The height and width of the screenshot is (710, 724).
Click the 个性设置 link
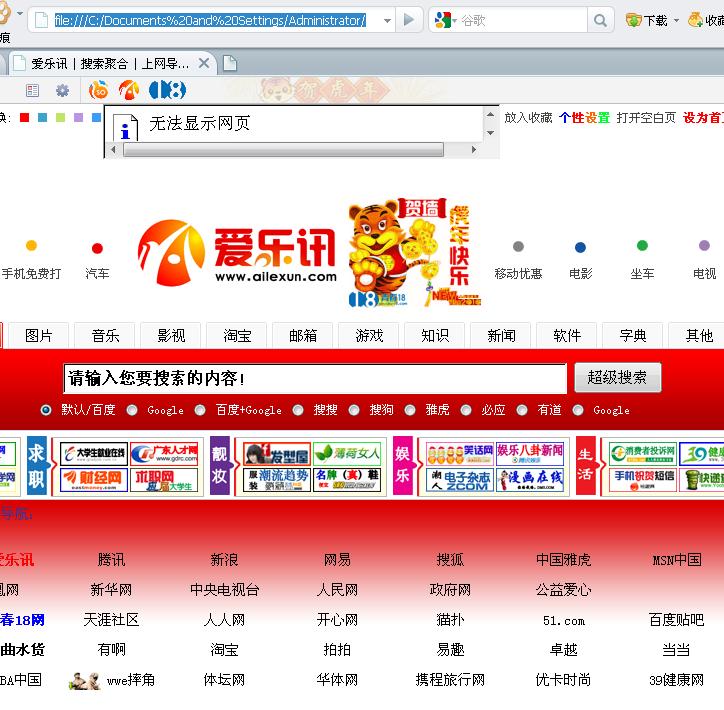pos(585,118)
